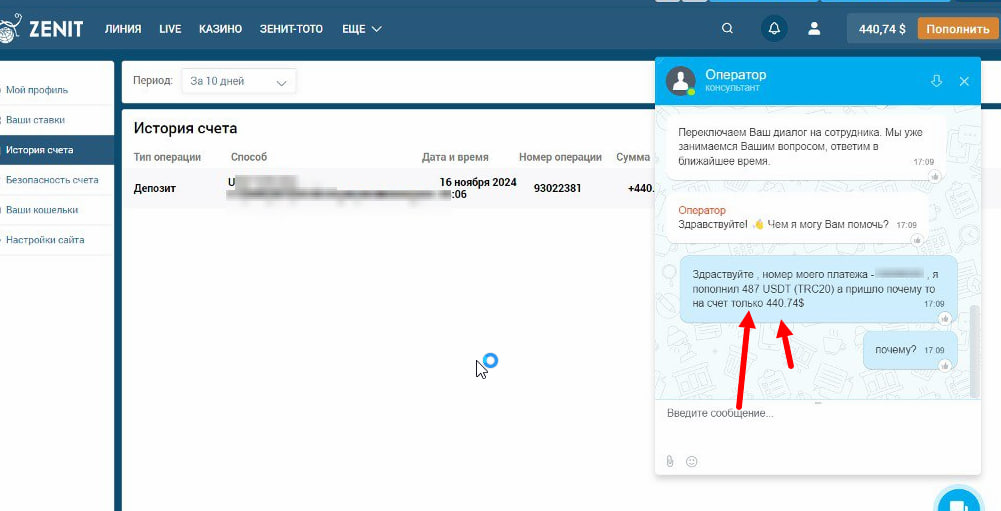Select "Ваши ставки" in the sidebar
Image resolution: width=1001 pixels, height=511 pixels.
[x=35, y=120]
